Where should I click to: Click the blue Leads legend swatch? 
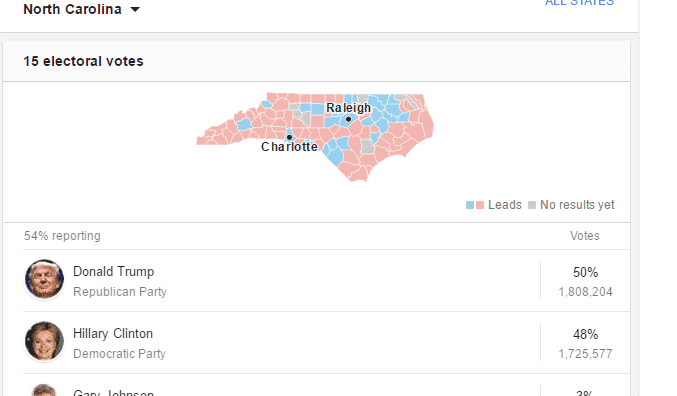(470, 205)
